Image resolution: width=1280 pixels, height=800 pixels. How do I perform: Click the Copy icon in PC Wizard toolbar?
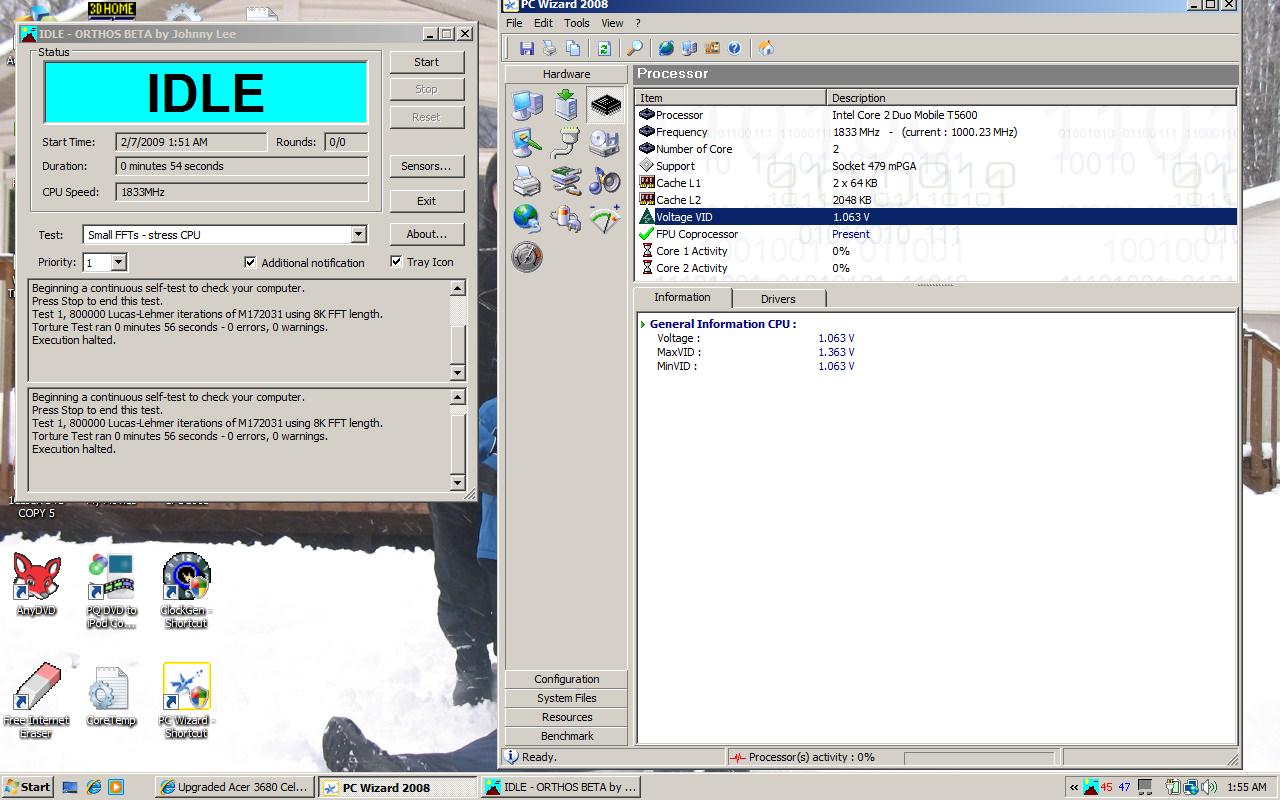click(x=573, y=48)
